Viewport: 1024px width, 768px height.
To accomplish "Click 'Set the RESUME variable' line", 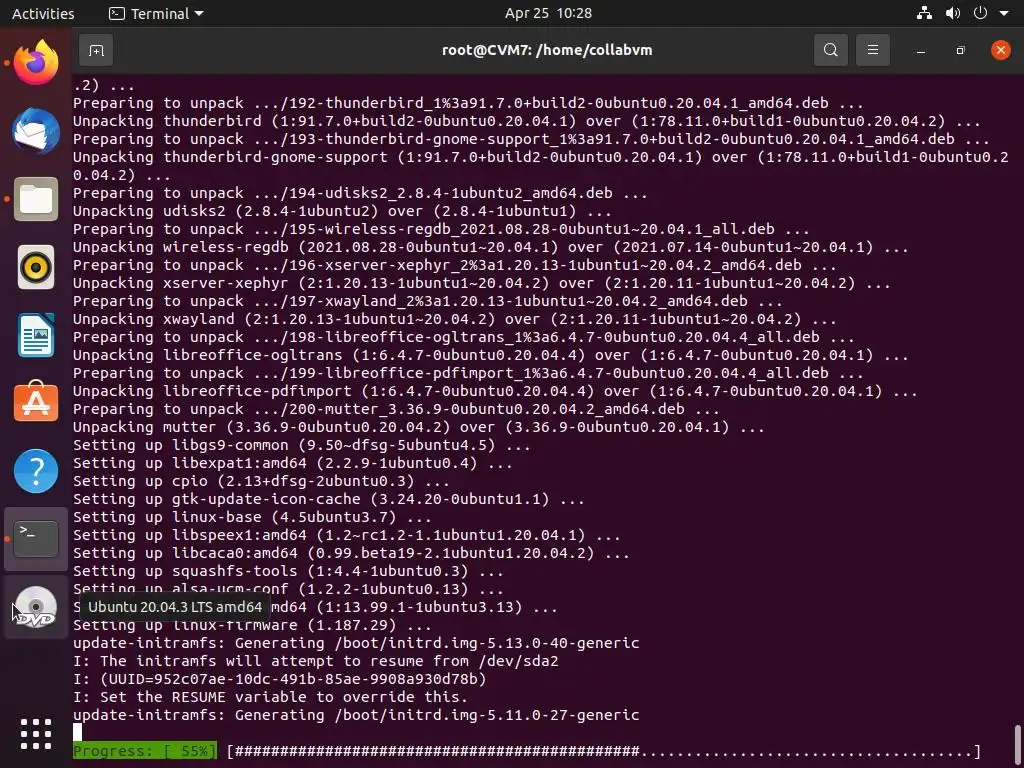I will pos(270,697).
